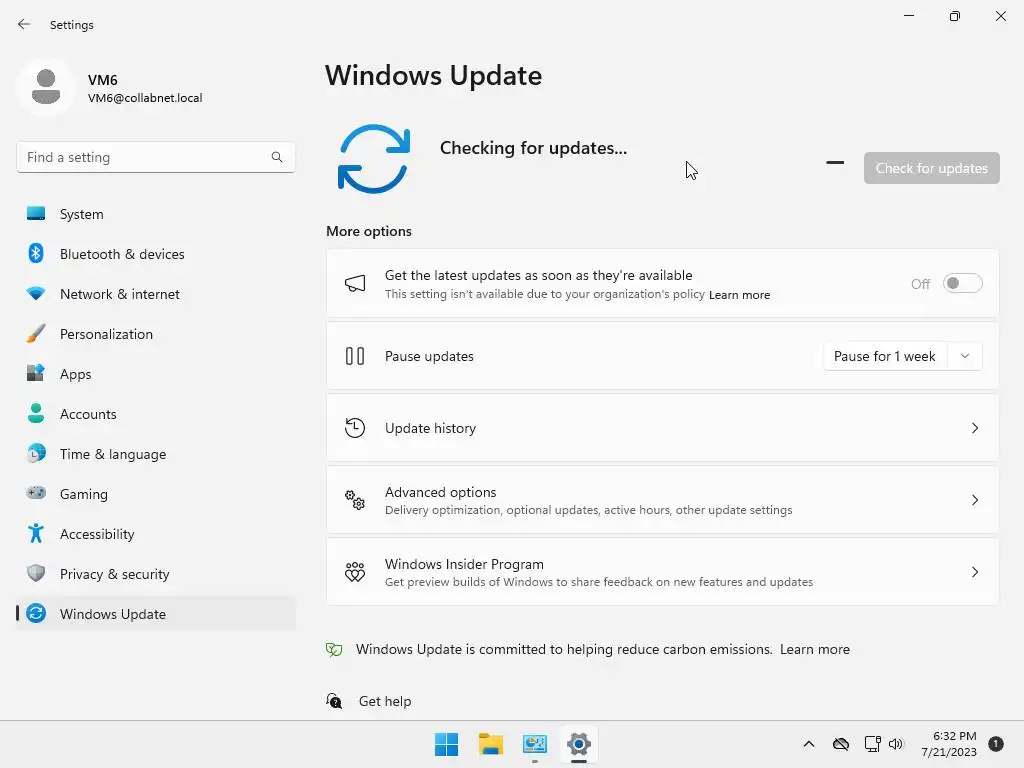This screenshot has width=1024, height=768.
Task: Focus the Find a setting search box
Action: 155,157
